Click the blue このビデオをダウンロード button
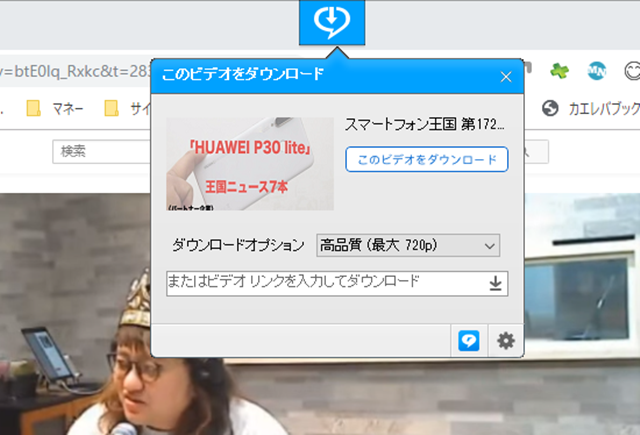Screen dimensions: 640x435 click(x=427, y=159)
